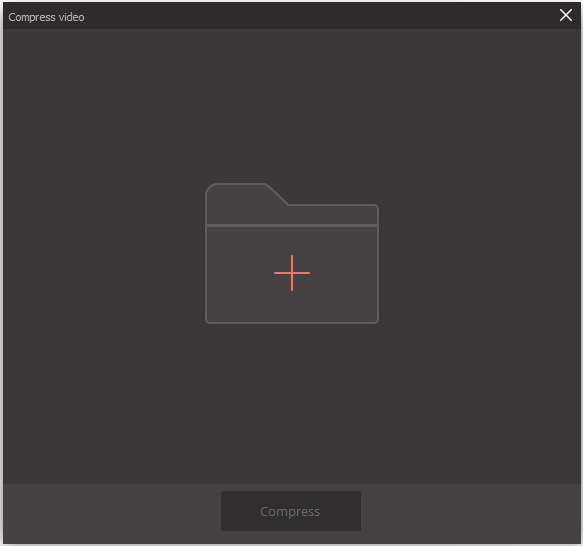The height and width of the screenshot is (546, 583).
Task: Click the red plus sign inside folder
Action: (x=292, y=273)
